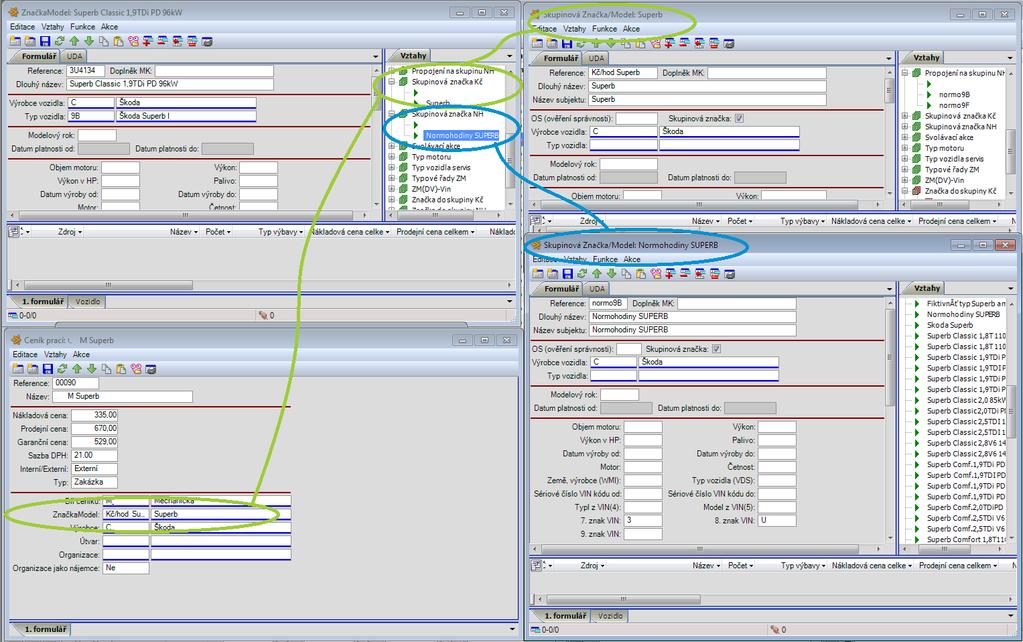Save record in Ceník prací window

(x=48, y=369)
